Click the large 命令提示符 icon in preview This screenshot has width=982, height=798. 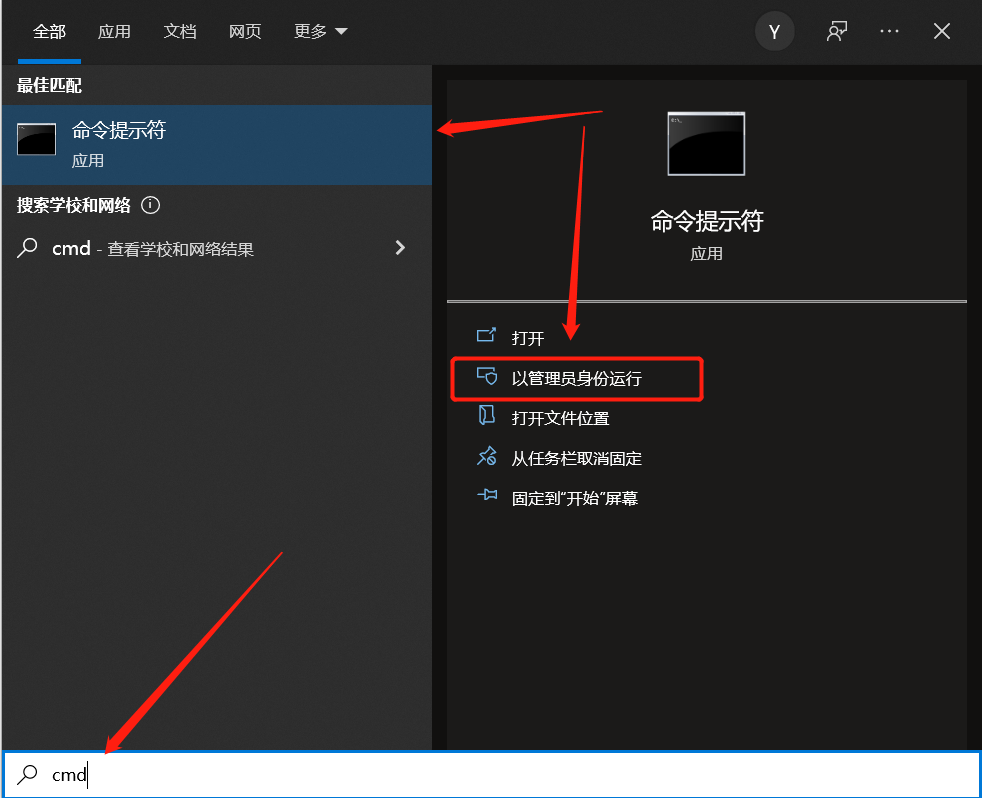pyautogui.click(x=706, y=145)
